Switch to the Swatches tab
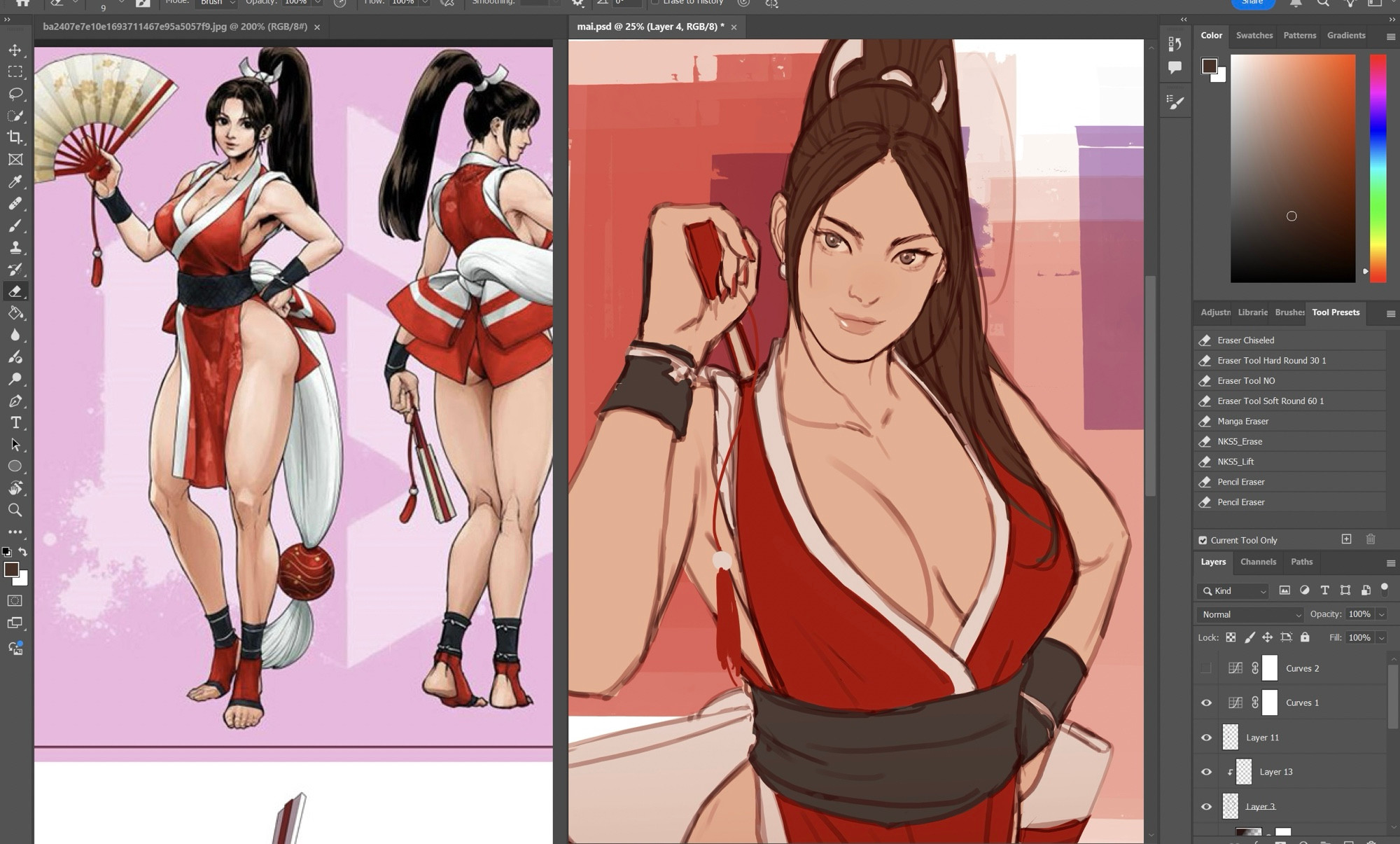The width and height of the screenshot is (1400, 844). [x=1254, y=35]
